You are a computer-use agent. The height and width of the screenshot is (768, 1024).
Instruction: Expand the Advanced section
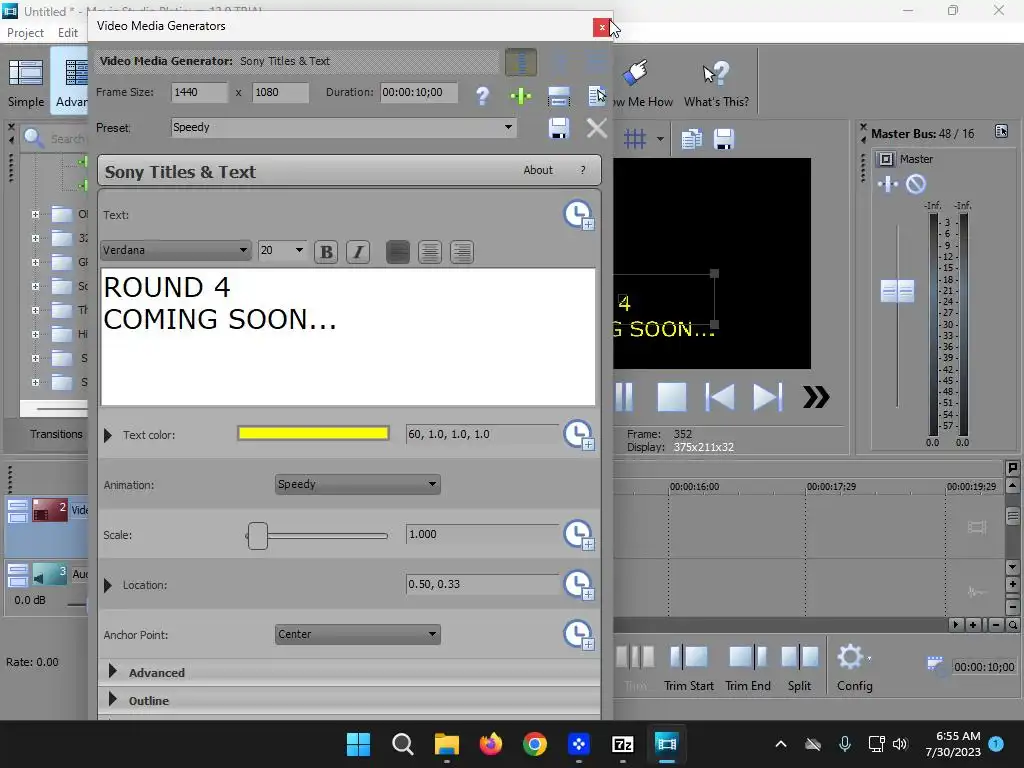[x=112, y=671]
